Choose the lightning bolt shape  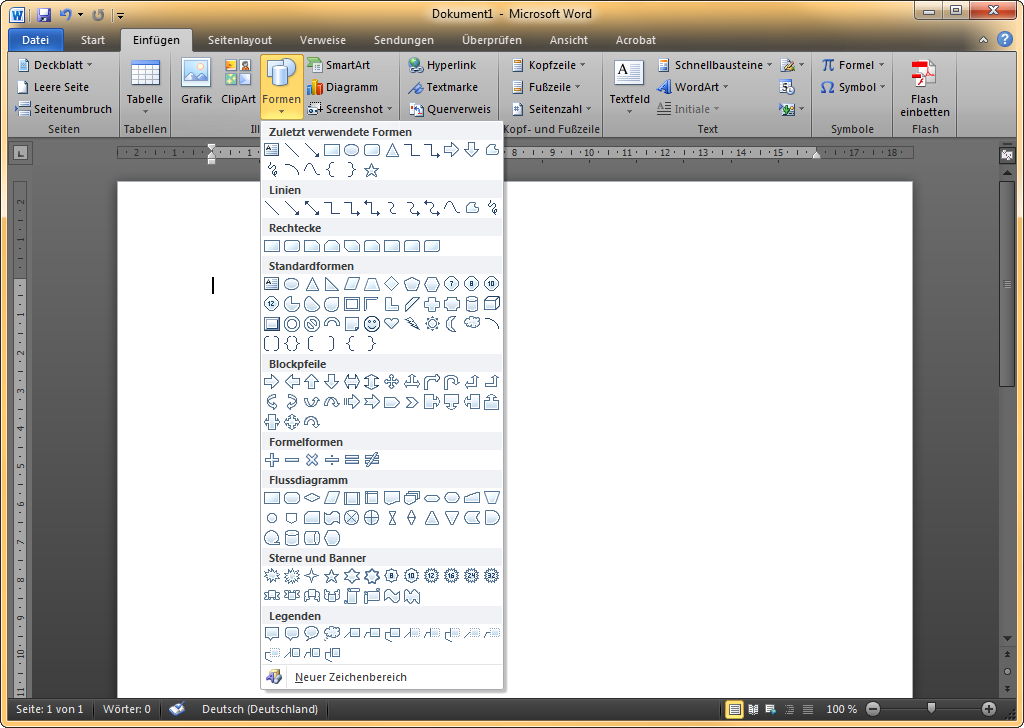[411, 324]
